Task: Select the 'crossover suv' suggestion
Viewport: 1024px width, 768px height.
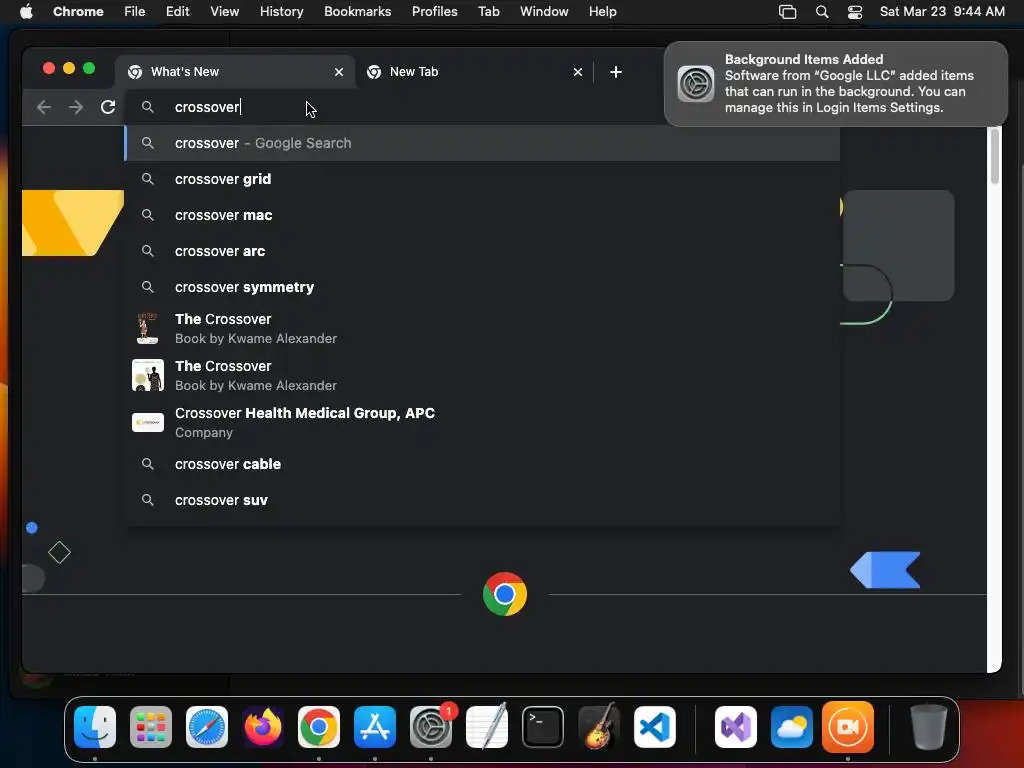Action: point(482,500)
